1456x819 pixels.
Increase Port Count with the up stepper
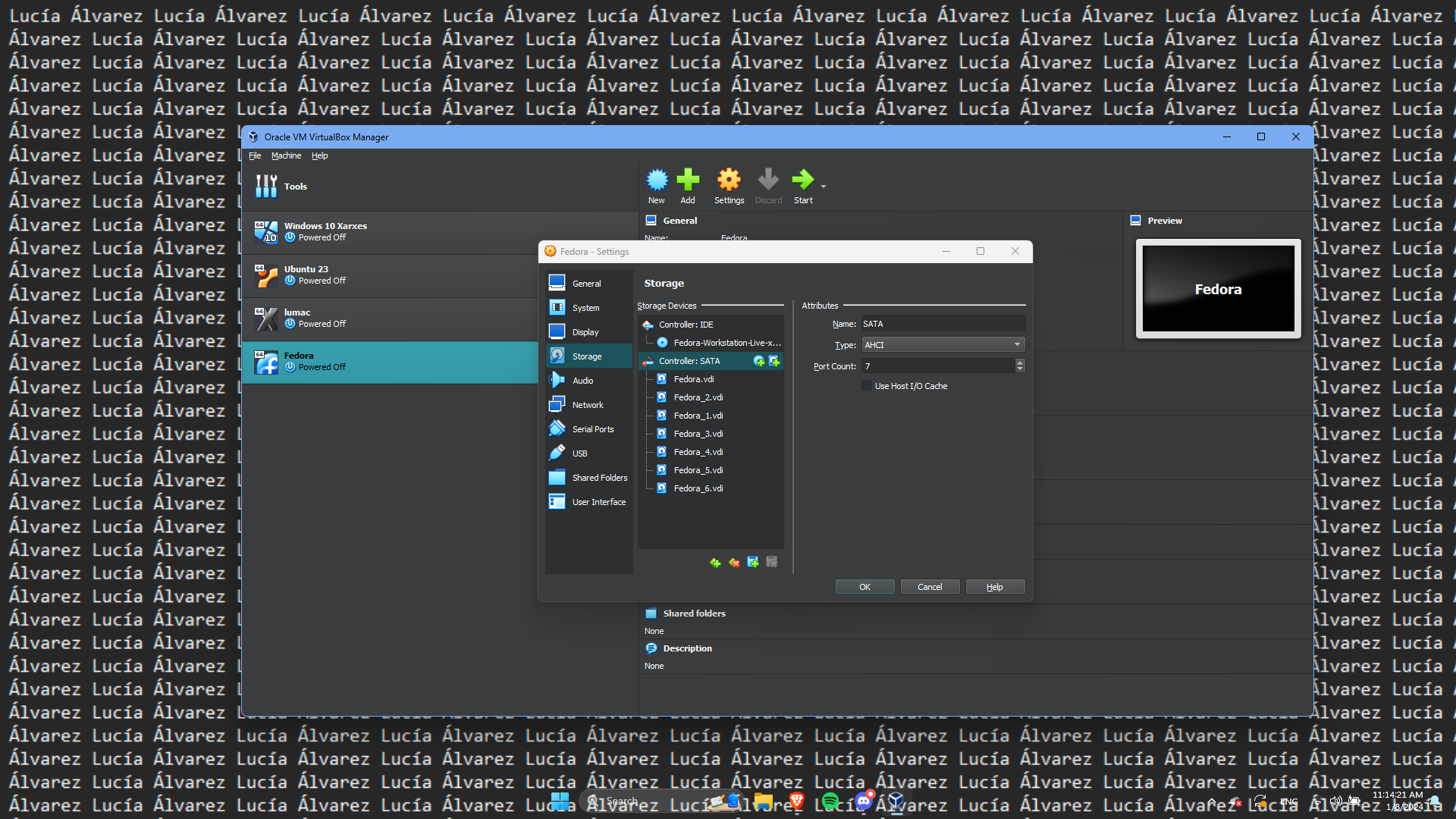pyautogui.click(x=1020, y=362)
